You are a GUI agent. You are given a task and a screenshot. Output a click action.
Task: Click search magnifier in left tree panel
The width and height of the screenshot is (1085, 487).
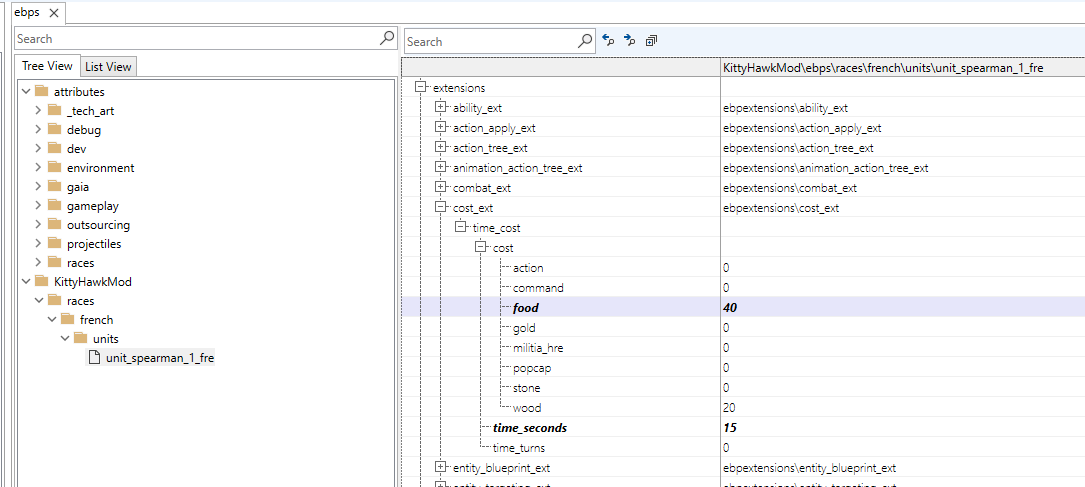(x=388, y=38)
